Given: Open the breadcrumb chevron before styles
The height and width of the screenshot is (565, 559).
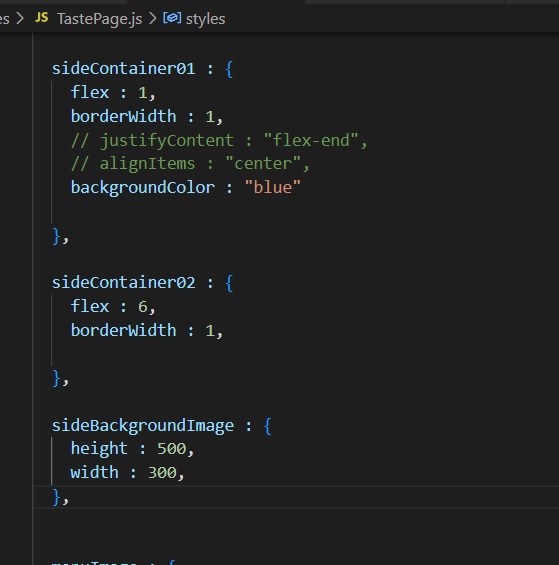Looking at the screenshot, I should tap(152, 18).
